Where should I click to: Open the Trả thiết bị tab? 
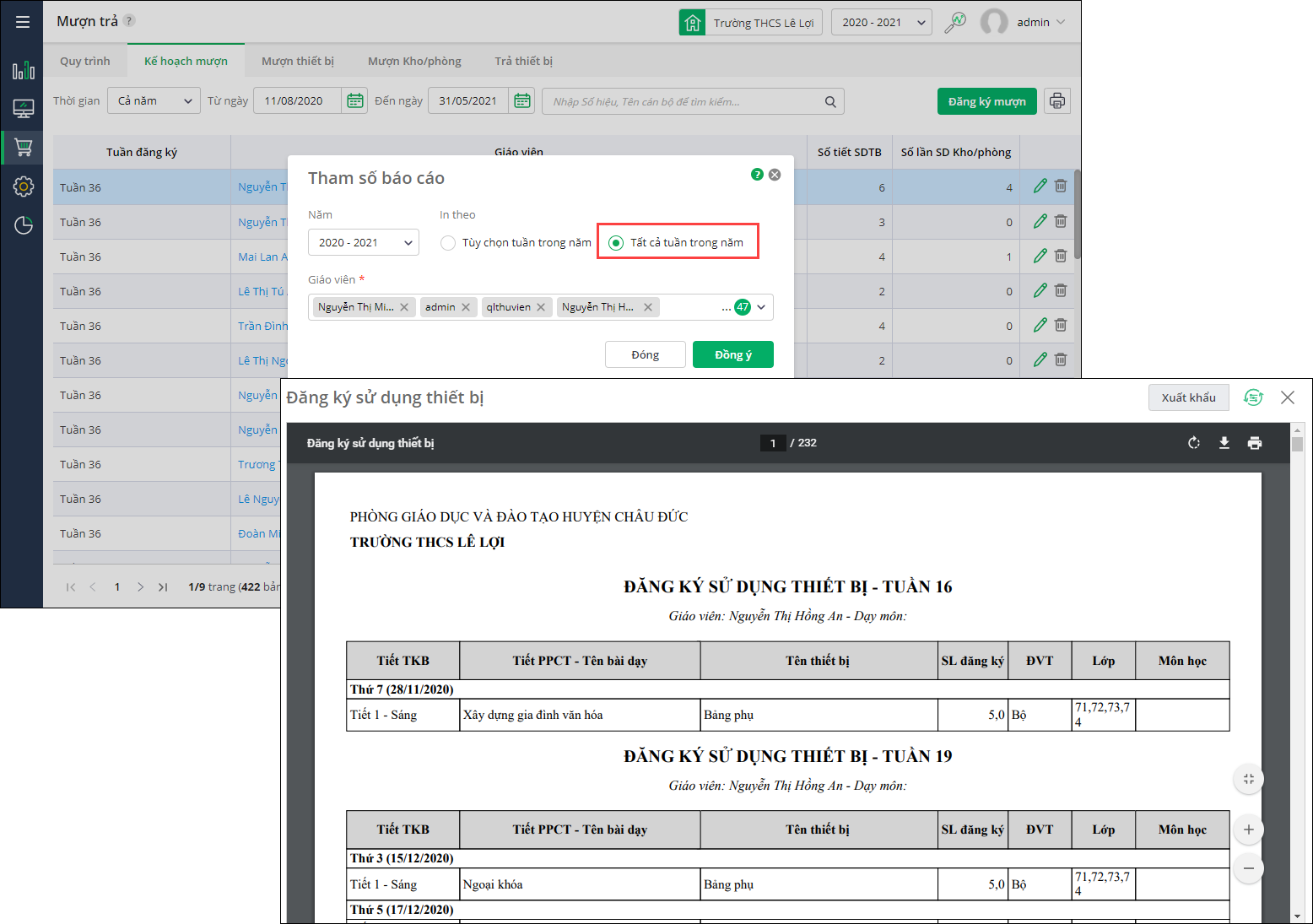coord(523,61)
